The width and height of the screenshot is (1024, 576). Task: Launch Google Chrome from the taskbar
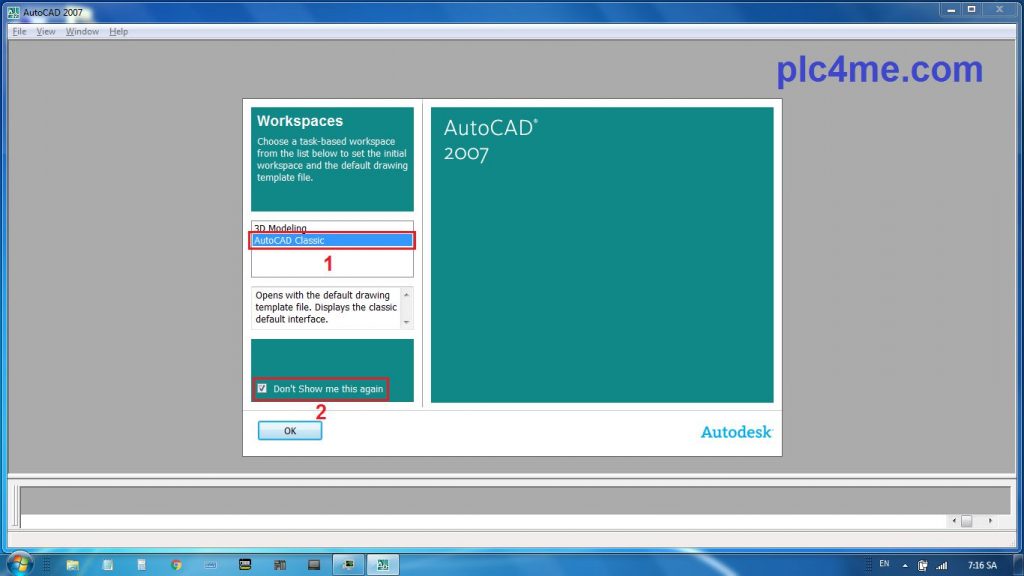point(176,565)
